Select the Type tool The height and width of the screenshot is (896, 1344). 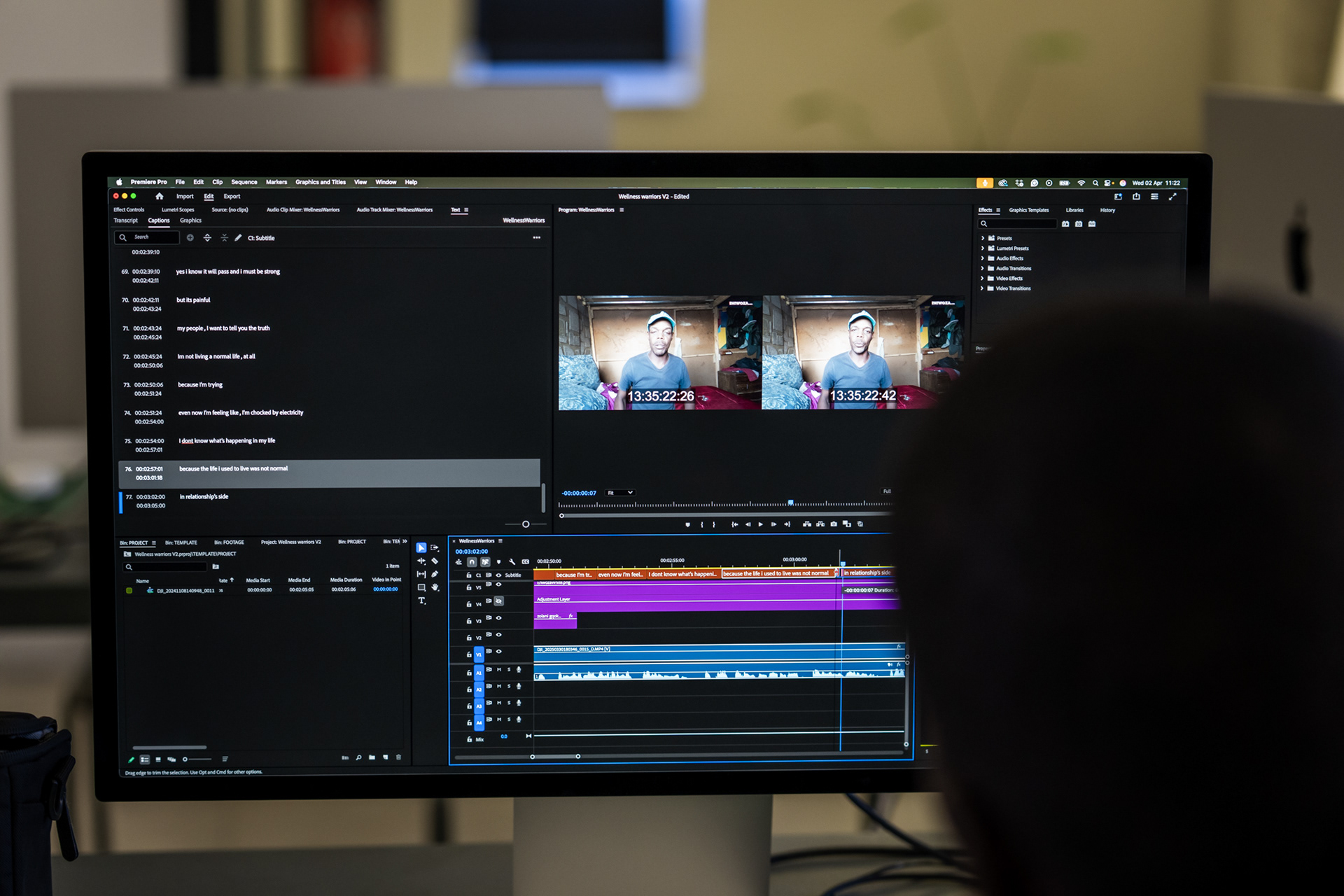421,601
